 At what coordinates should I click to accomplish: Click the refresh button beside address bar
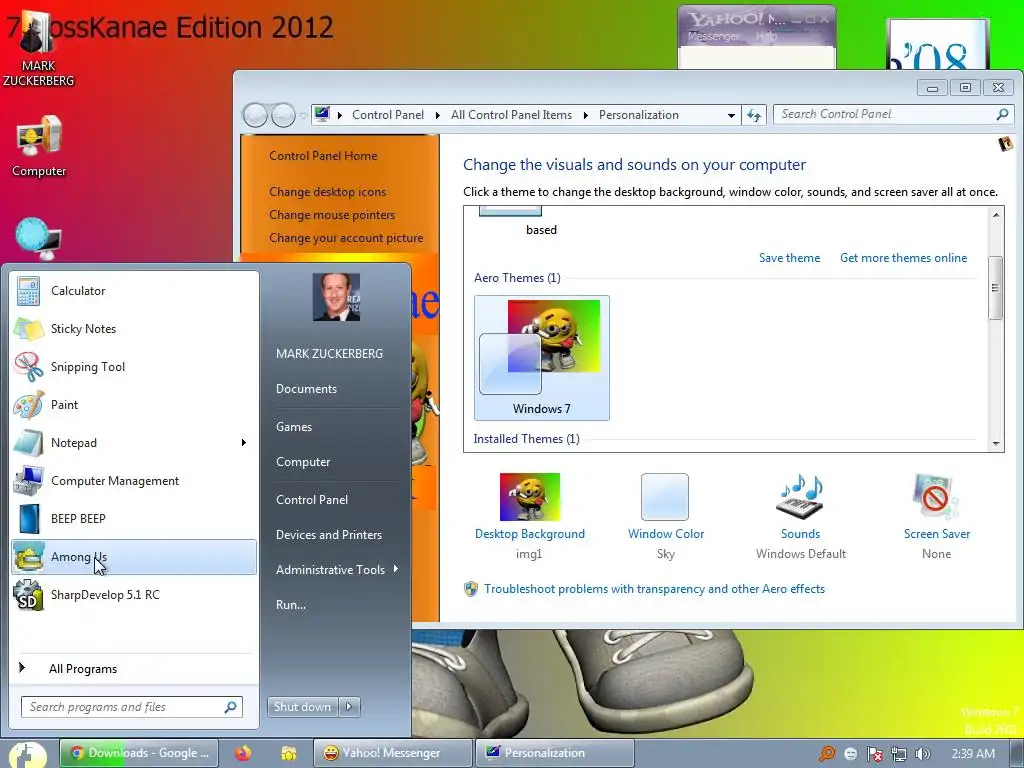tap(754, 116)
